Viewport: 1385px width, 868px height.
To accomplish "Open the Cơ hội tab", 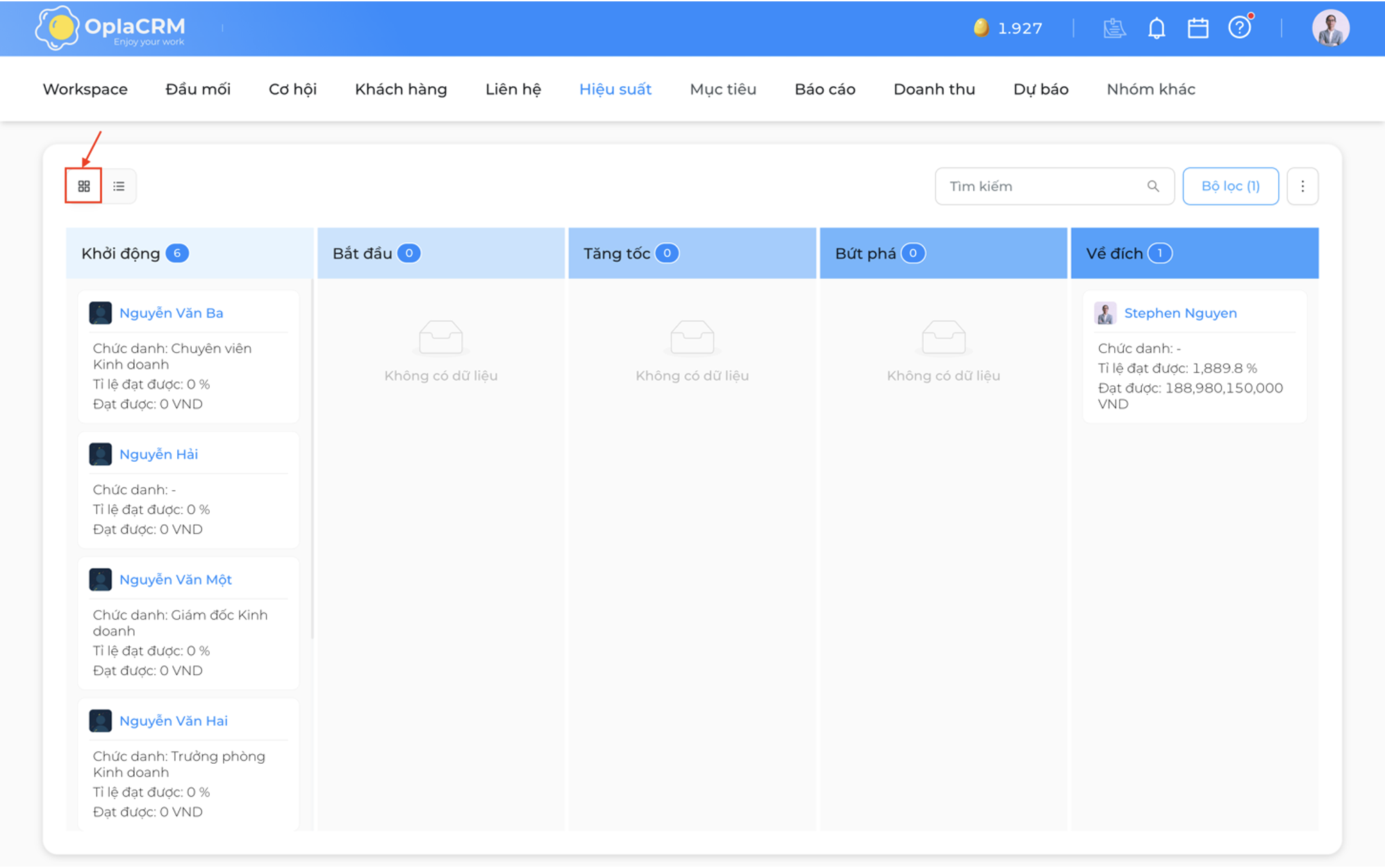I will 292,89.
